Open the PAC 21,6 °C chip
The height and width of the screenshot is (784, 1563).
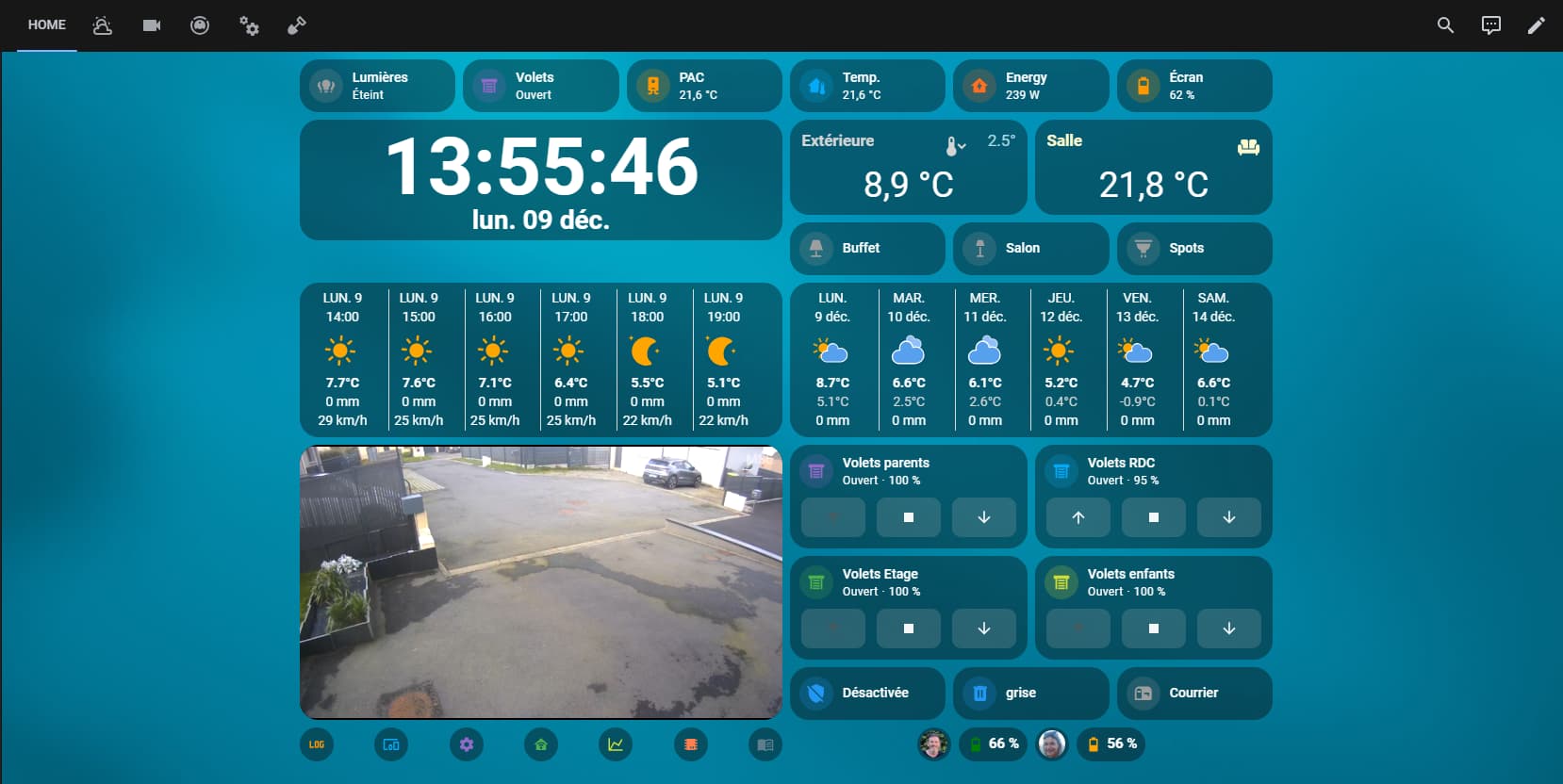click(704, 86)
